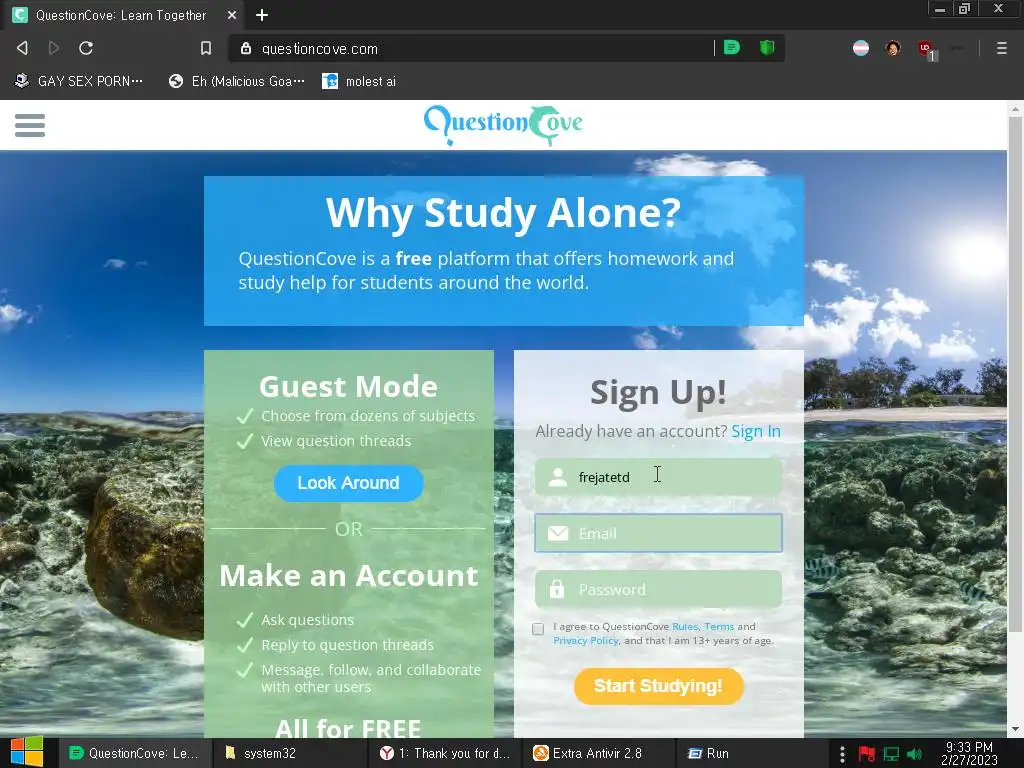This screenshot has height=768, width=1024.
Task: Click the padlock site security icon
Action: tap(246, 48)
